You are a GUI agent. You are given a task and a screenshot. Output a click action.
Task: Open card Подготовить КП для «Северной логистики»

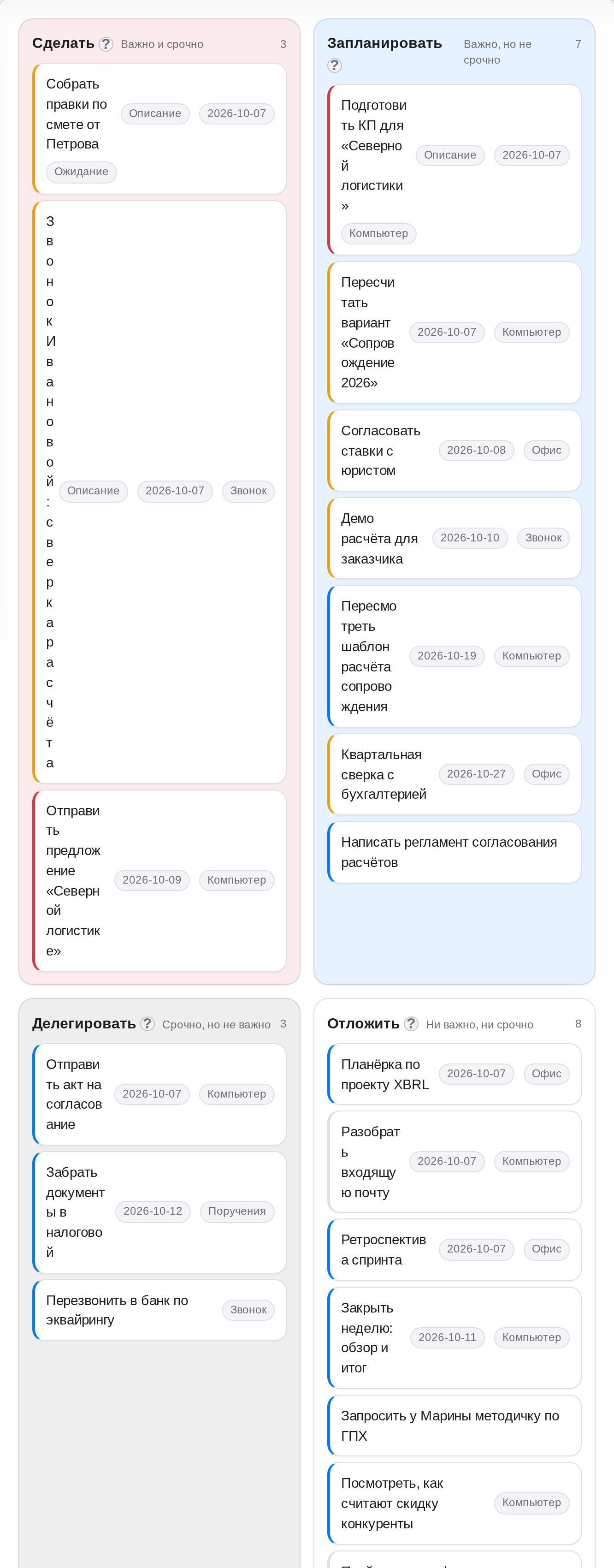[x=454, y=170]
